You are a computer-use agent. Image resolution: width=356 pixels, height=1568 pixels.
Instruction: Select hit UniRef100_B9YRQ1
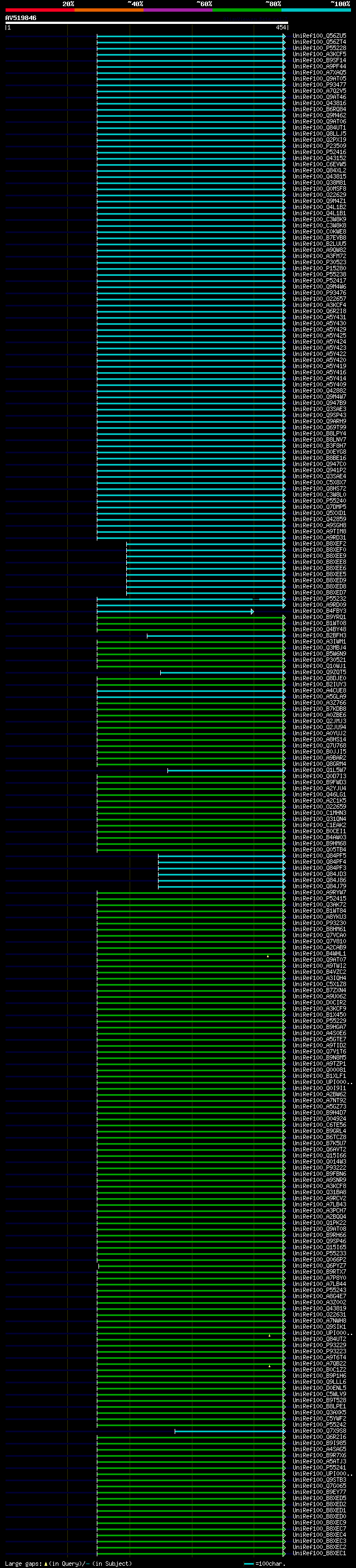[x=319, y=617]
